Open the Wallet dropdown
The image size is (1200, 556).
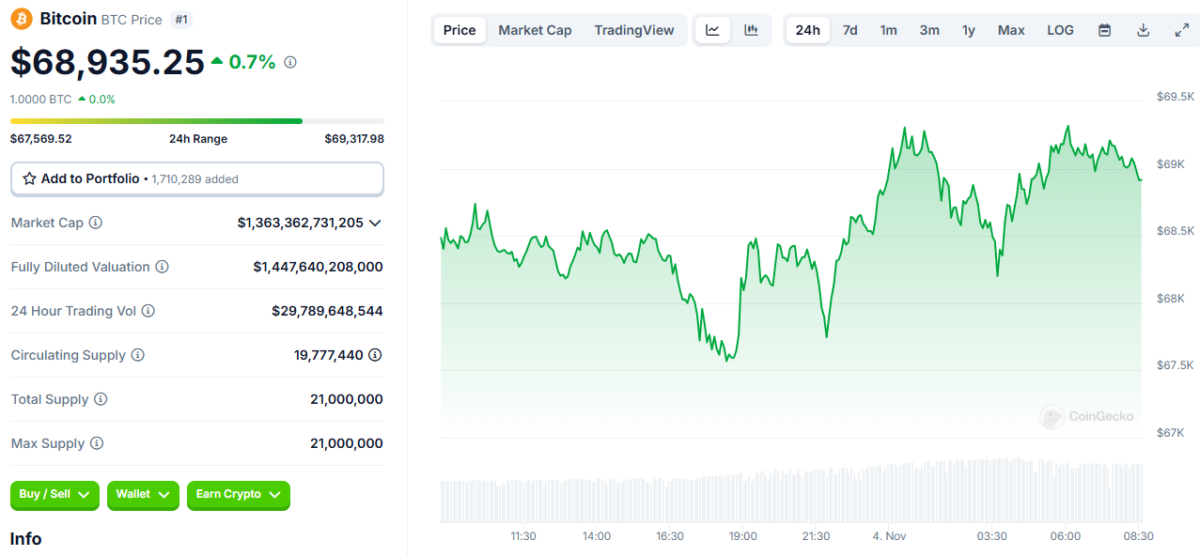pyautogui.click(x=143, y=495)
